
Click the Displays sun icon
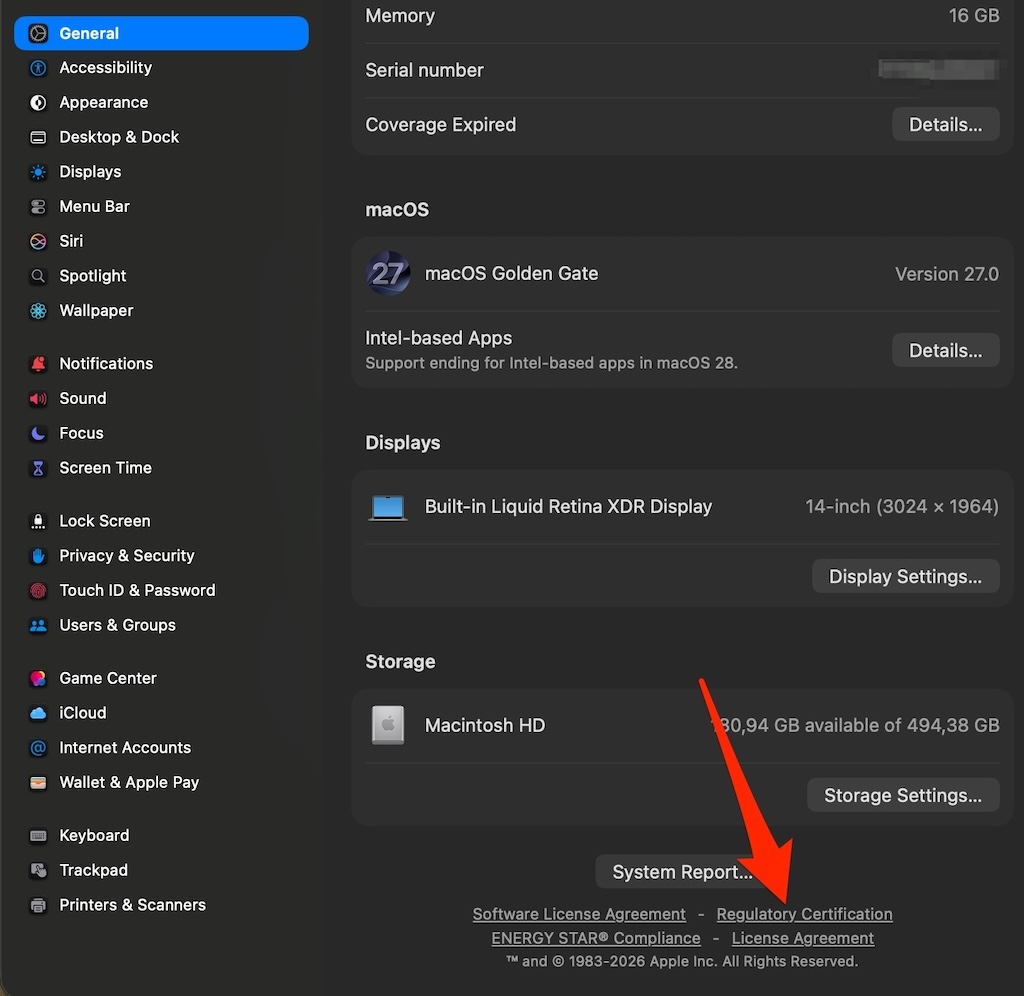click(39, 172)
